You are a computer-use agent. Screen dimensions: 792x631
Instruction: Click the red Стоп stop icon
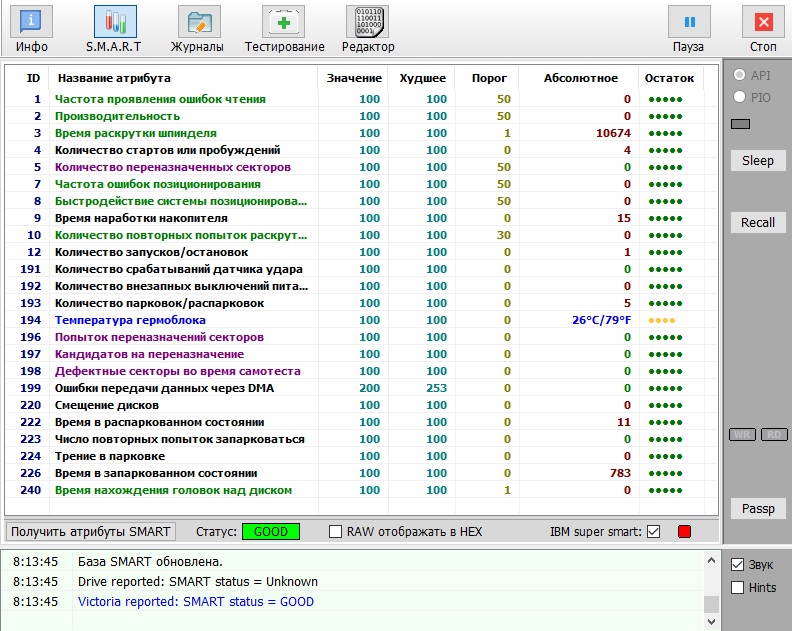click(x=763, y=22)
